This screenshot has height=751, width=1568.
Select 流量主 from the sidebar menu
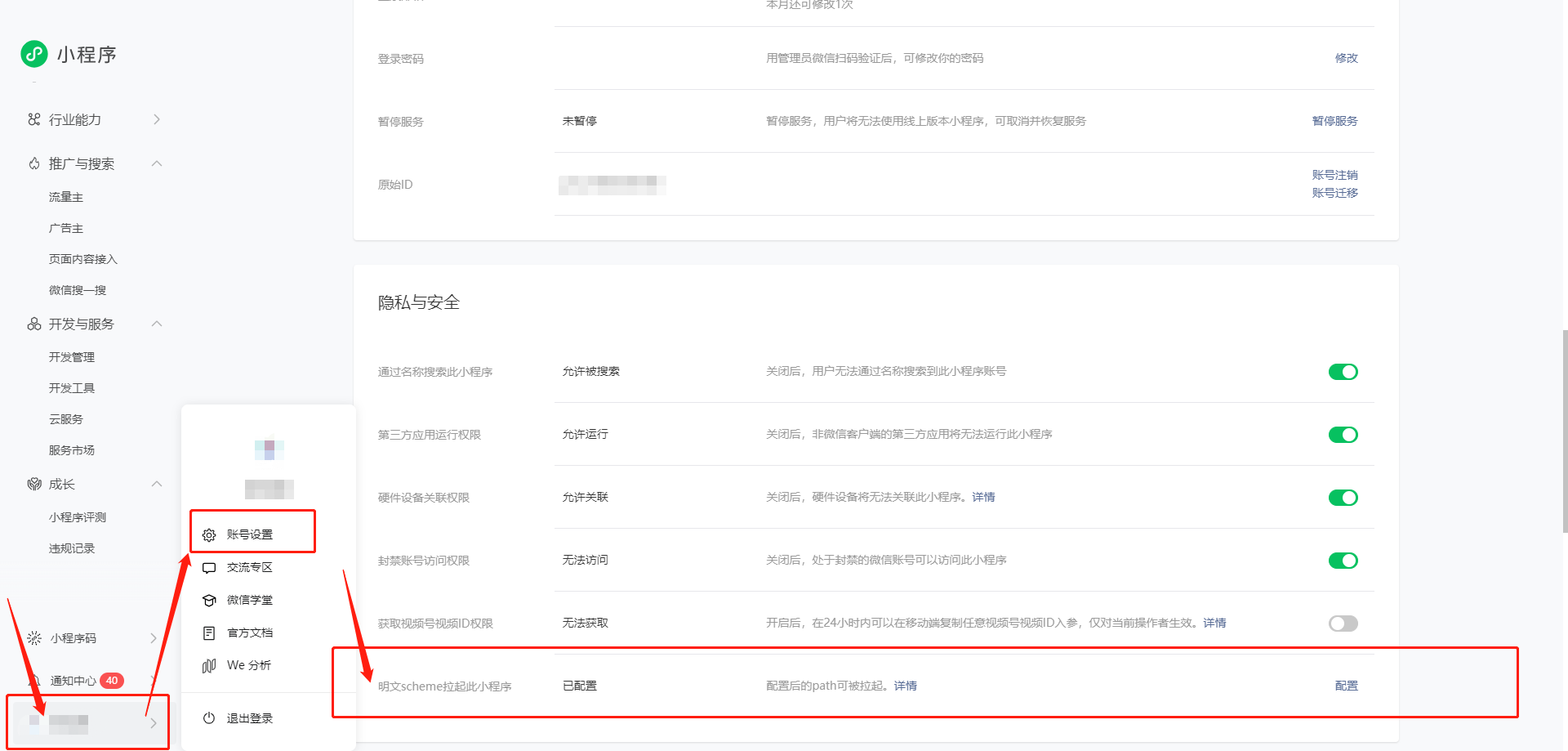[66, 197]
